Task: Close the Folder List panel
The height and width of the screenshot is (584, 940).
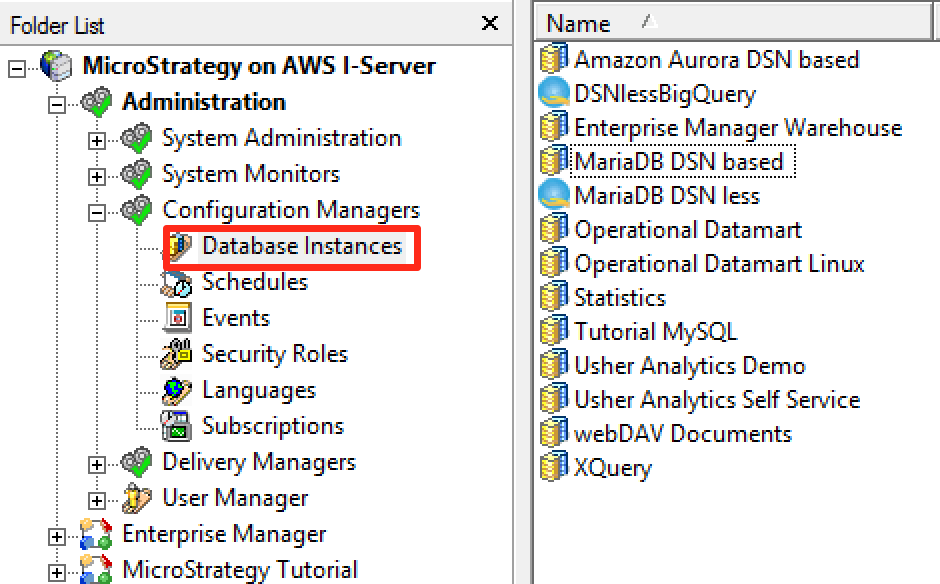Action: coord(489,23)
